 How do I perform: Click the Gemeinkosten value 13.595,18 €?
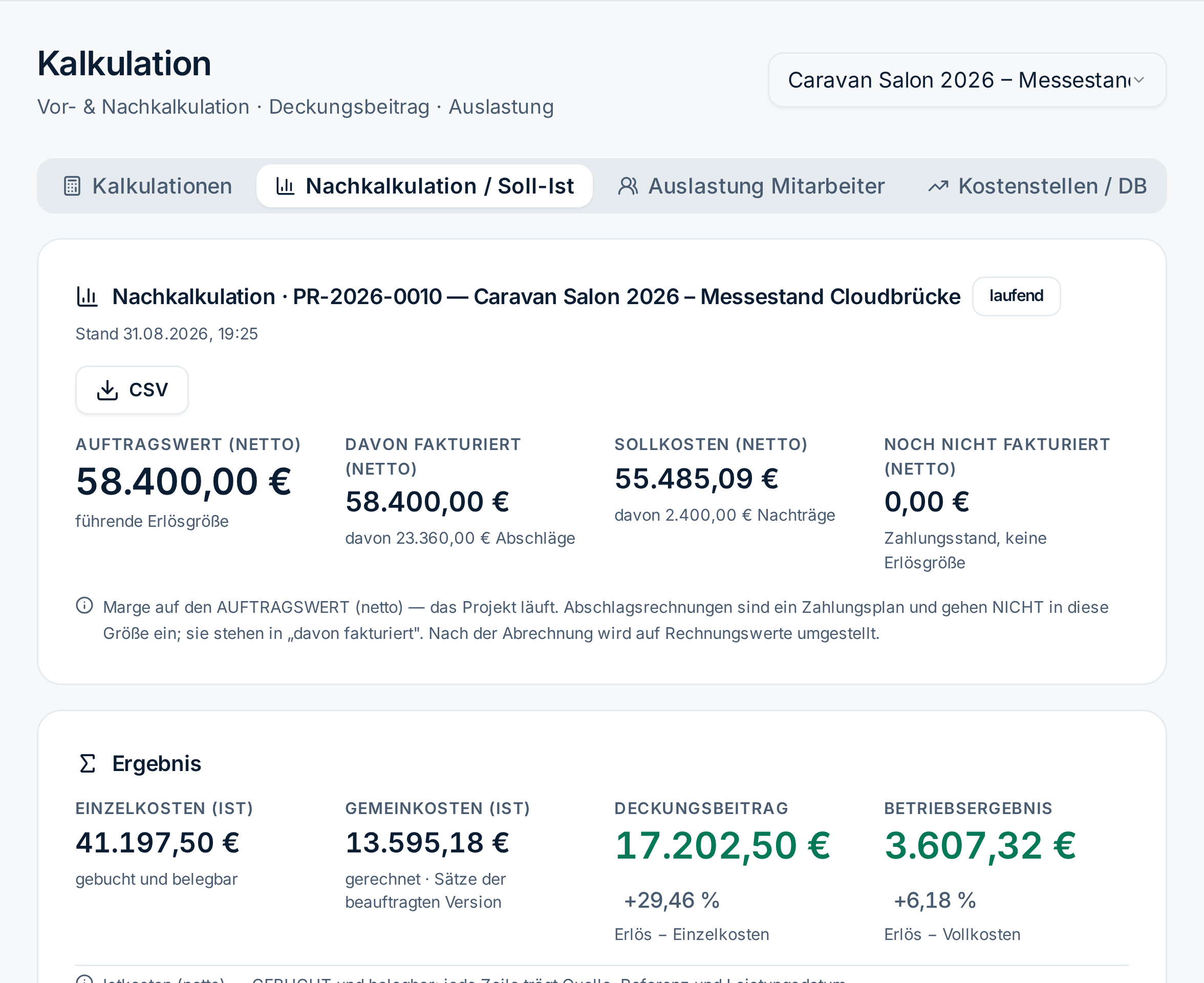click(427, 842)
